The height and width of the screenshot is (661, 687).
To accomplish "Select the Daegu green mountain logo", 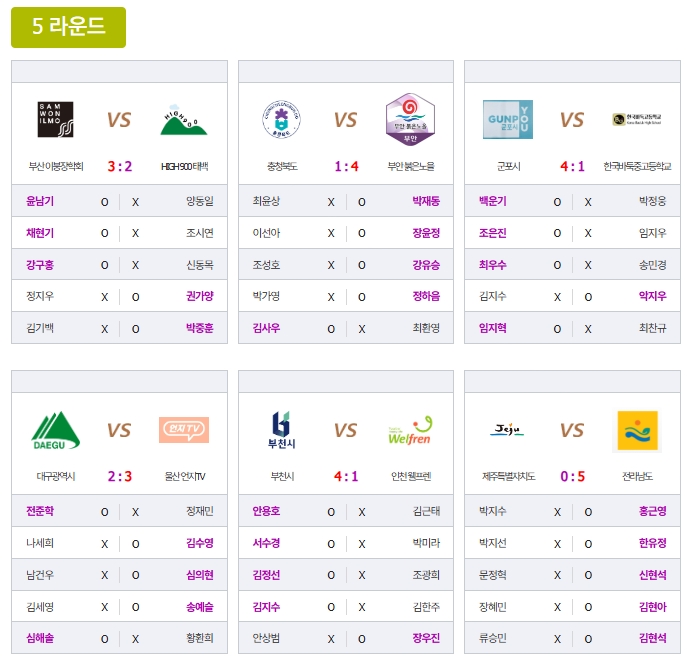I will (54, 430).
